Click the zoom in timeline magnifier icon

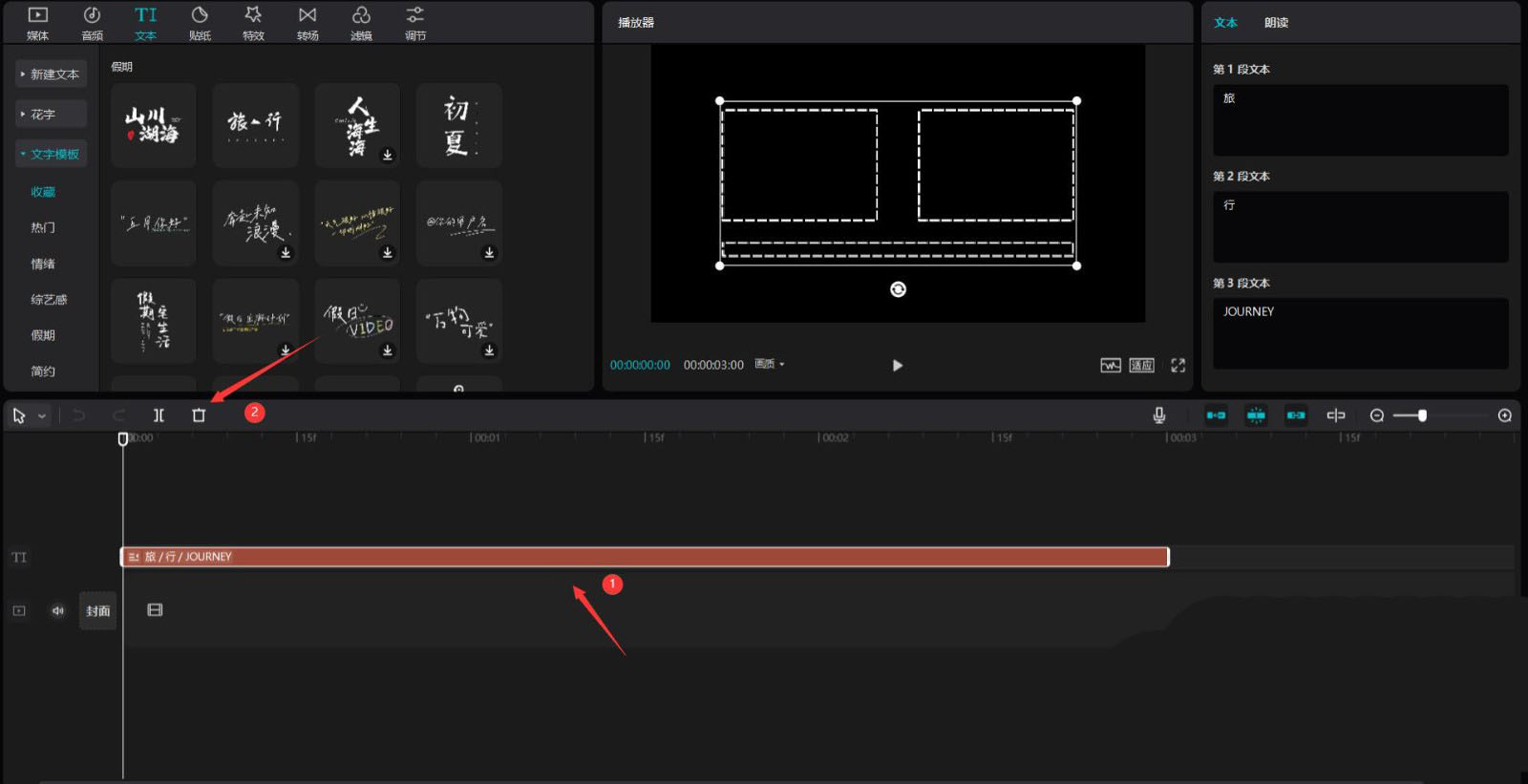[x=1504, y=415]
